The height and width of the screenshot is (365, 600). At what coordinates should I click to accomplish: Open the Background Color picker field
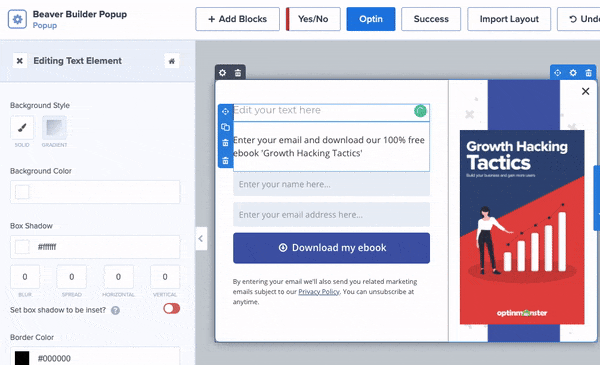(x=95, y=192)
